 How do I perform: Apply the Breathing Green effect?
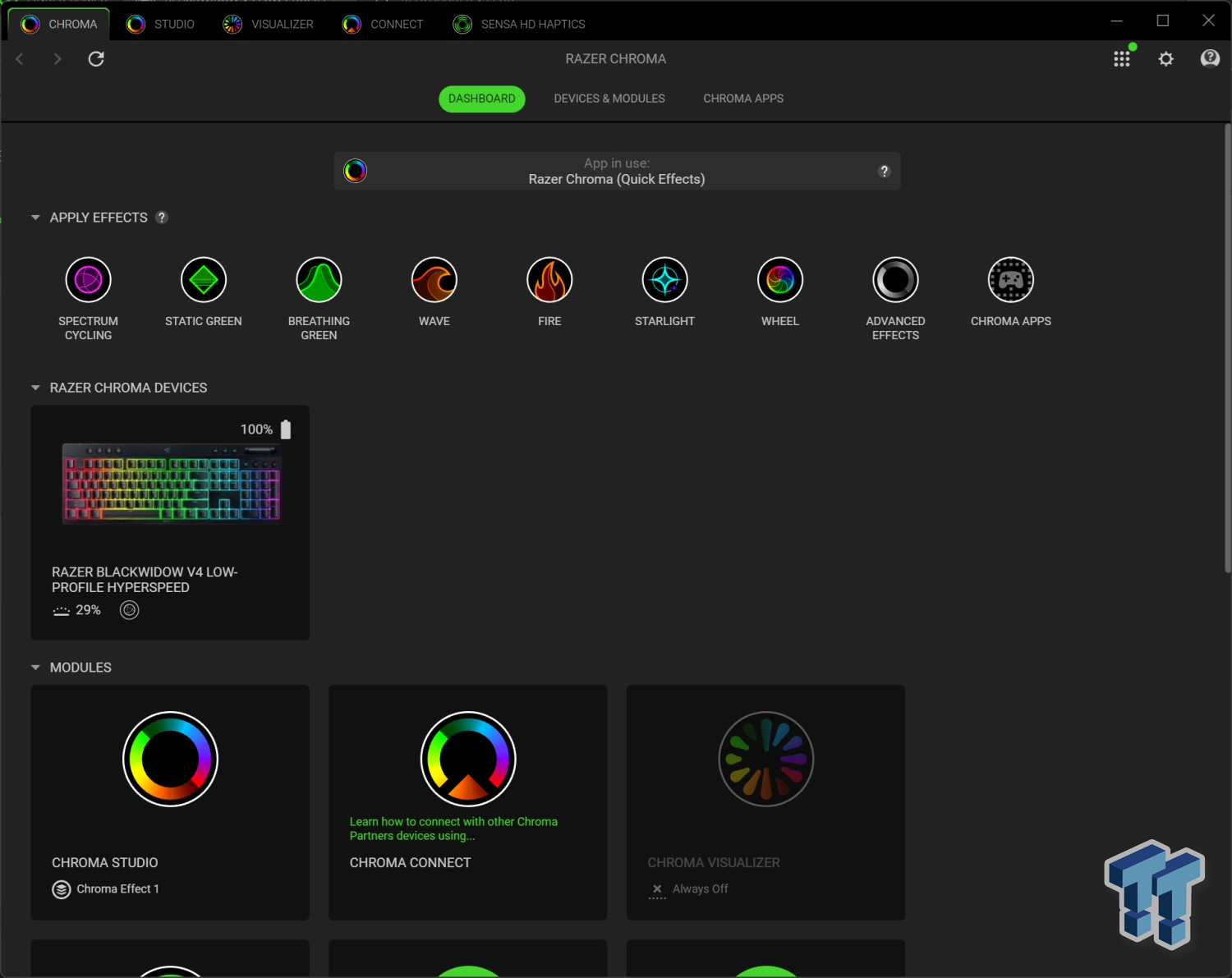(x=319, y=280)
